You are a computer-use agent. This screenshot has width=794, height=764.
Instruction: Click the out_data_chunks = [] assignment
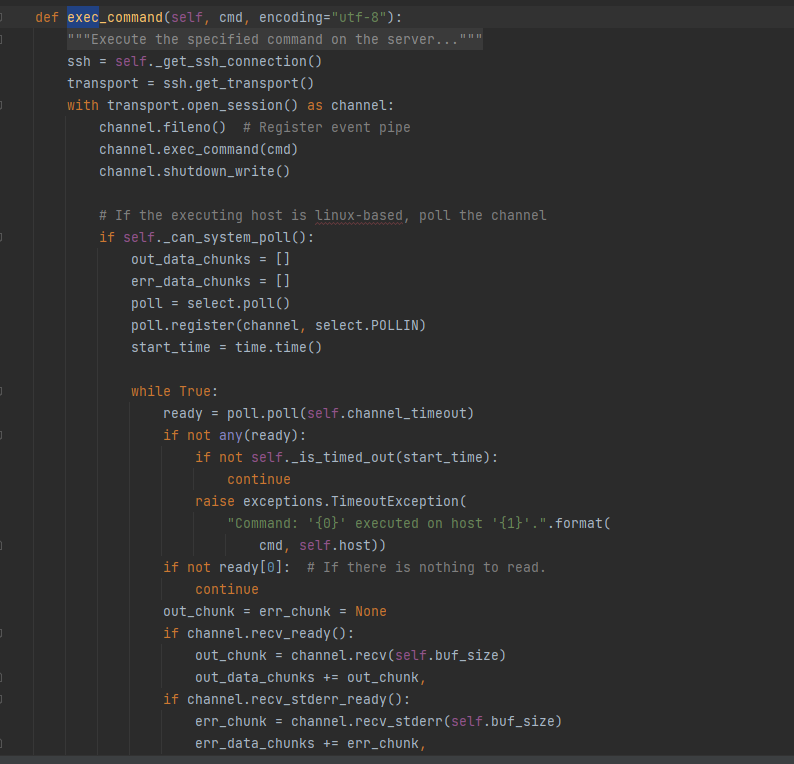click(x=211, y=260)
